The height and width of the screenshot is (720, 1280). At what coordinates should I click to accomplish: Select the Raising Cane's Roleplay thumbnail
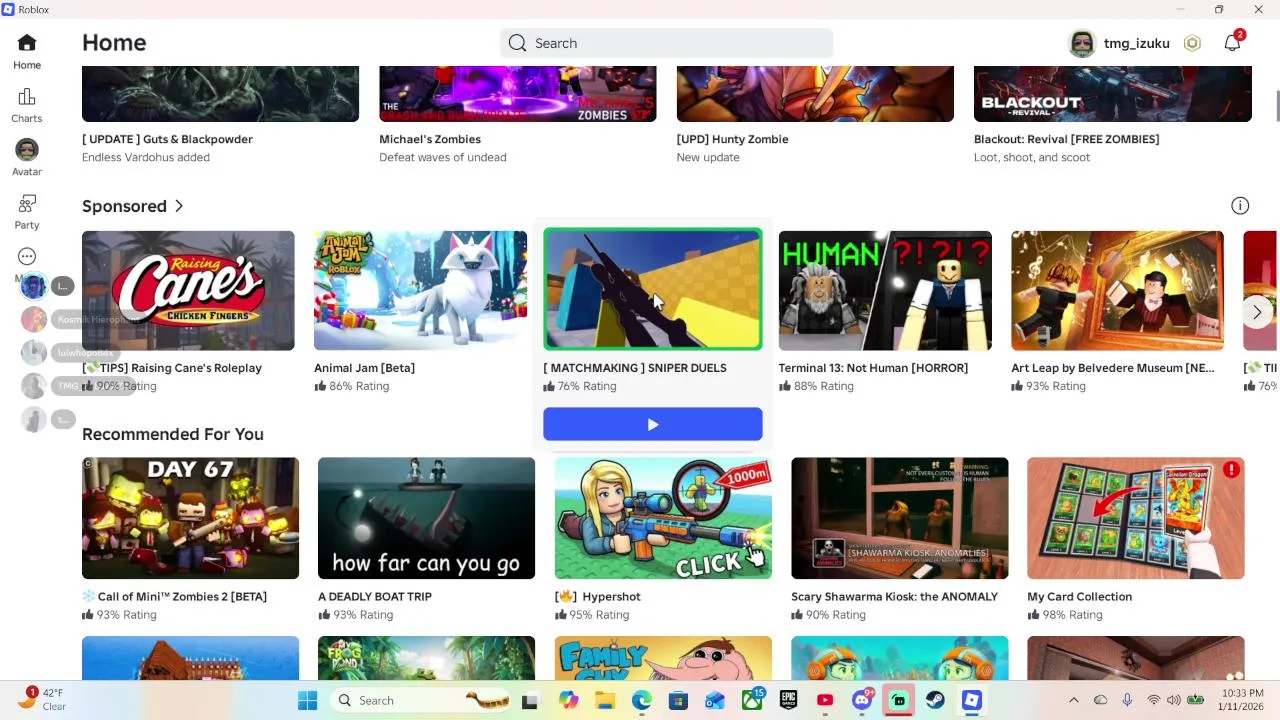point(188,291)
